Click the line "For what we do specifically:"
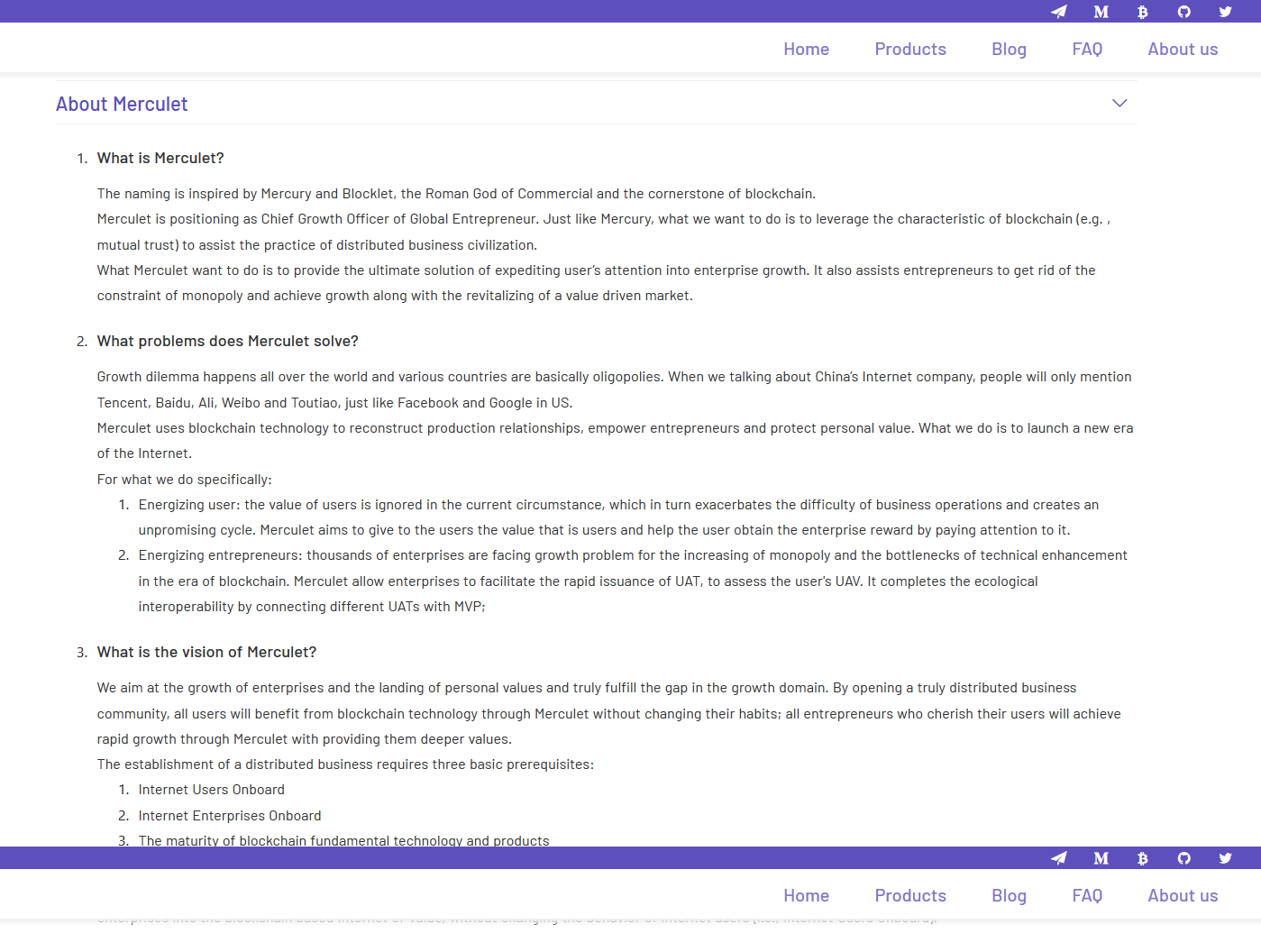This screenshot has height=952, width=1261. [x=185, y=480]
